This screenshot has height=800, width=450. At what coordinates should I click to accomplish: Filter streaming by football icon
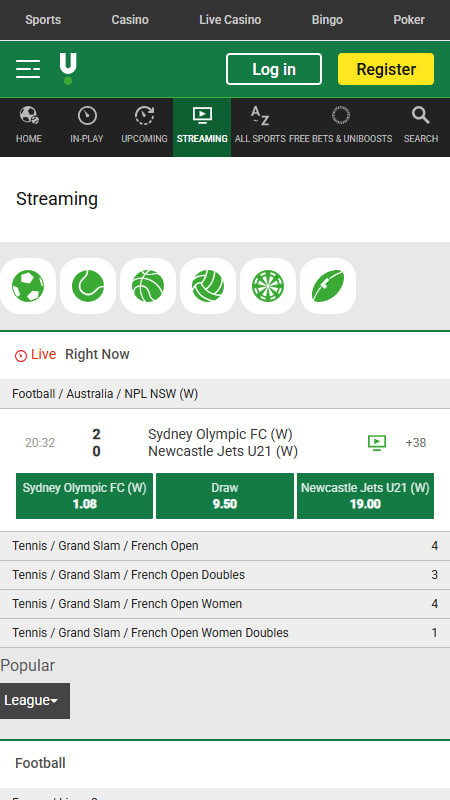(x=28, y=286)
